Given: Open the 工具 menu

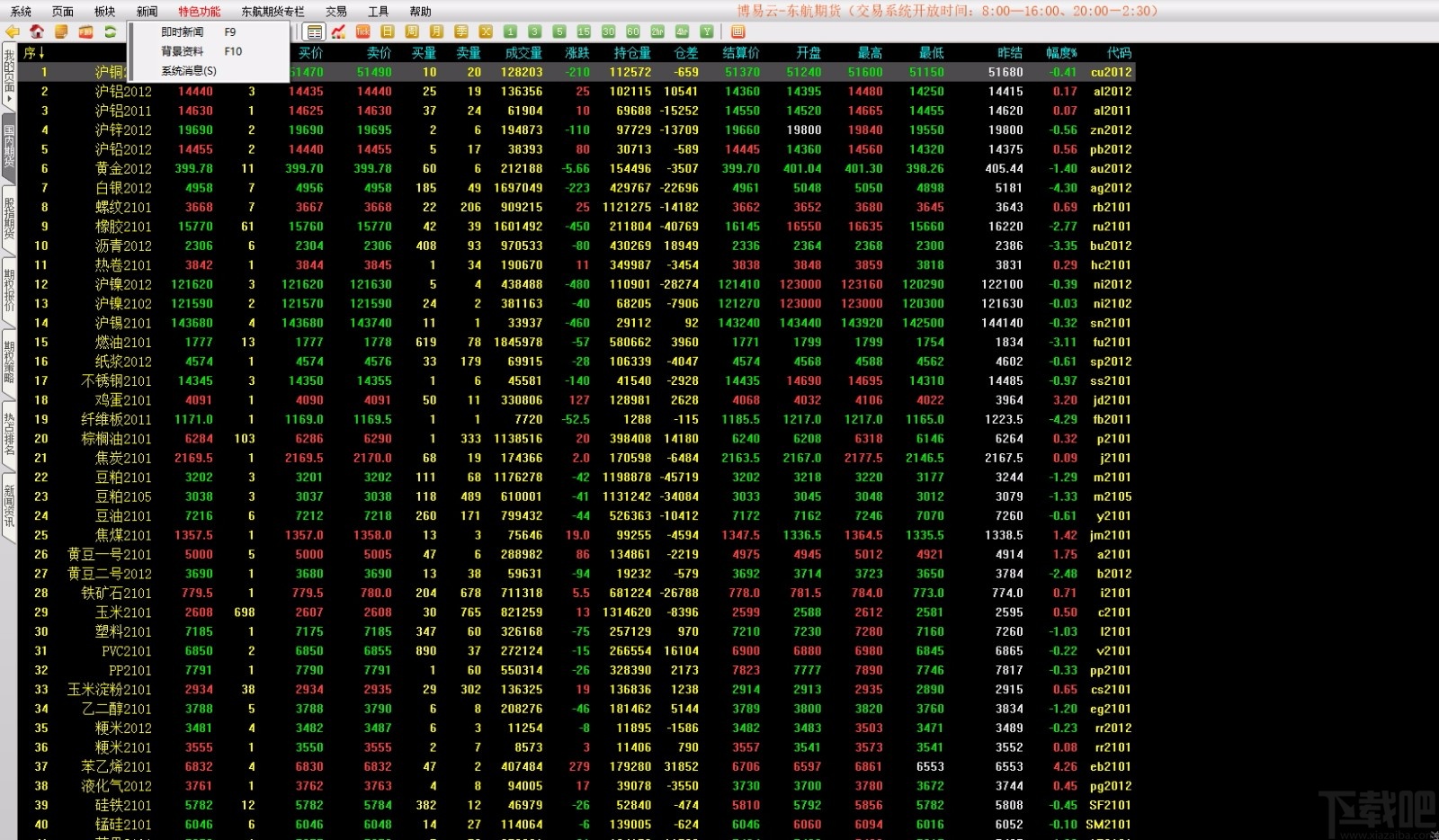Looking at the screenshot, I should [x=379, y=12].
